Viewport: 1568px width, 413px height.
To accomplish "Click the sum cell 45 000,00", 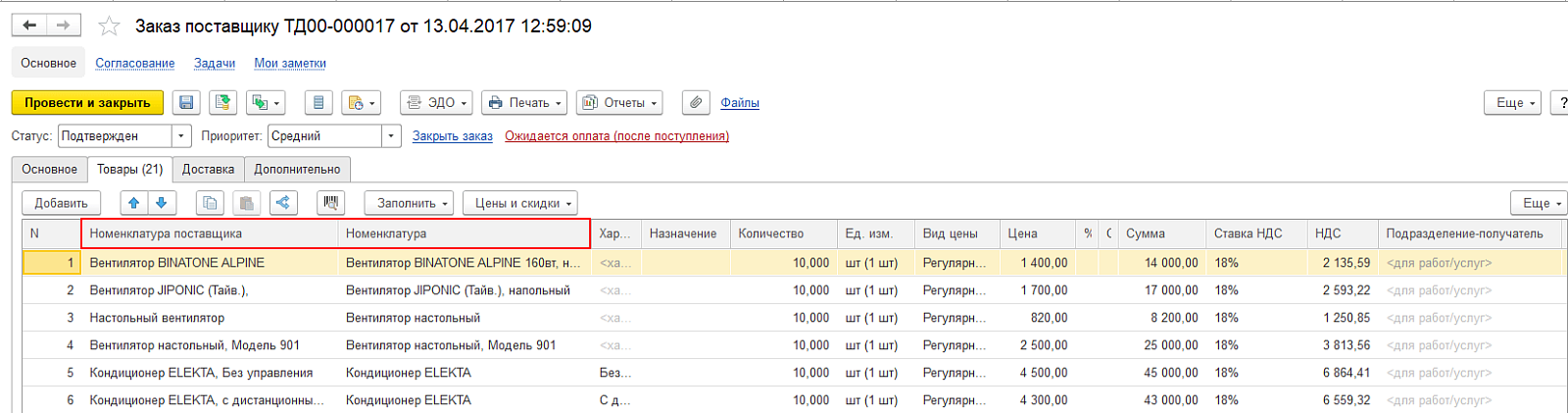I will (x=1162, y=373).
